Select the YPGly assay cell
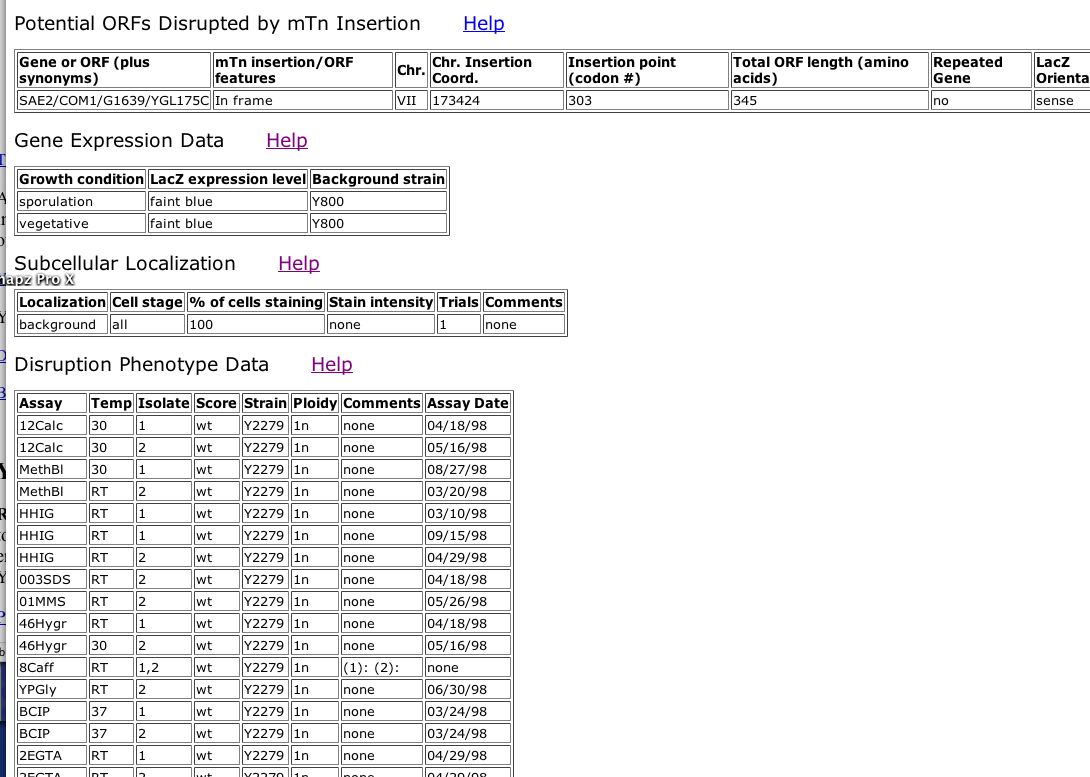Viewport: 1090px width, 777px height. (x=52, y=689)
